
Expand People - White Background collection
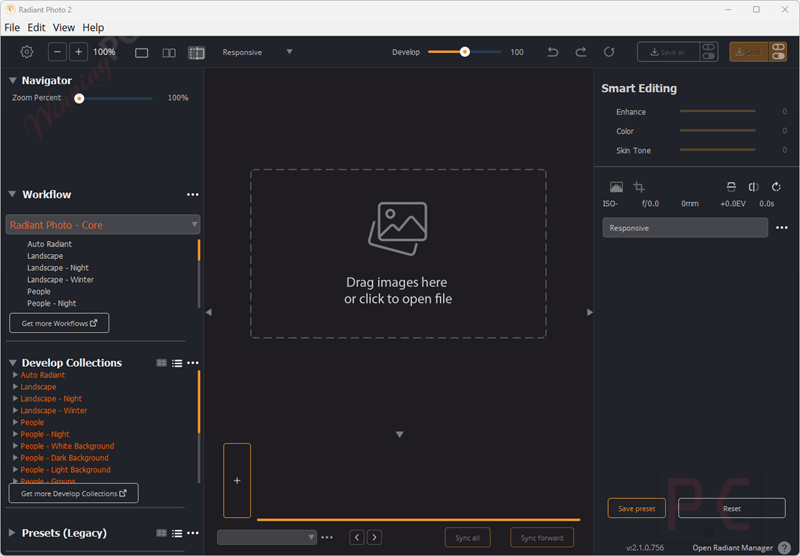coord(15,446)
